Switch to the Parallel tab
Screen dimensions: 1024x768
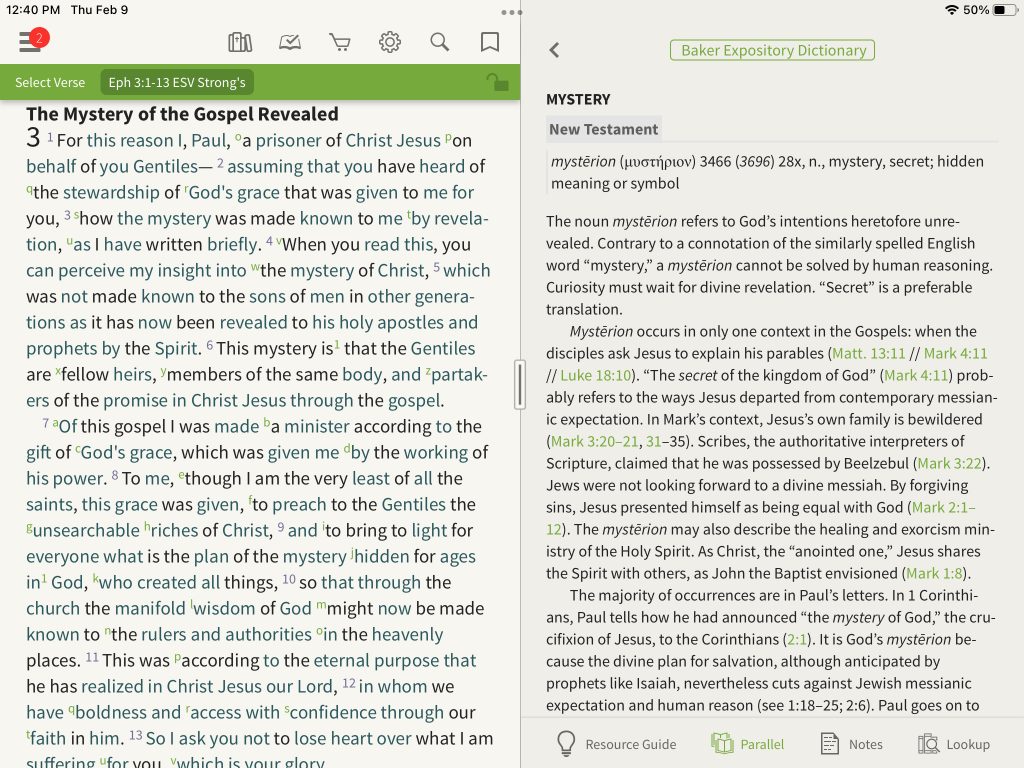[747, 744]
